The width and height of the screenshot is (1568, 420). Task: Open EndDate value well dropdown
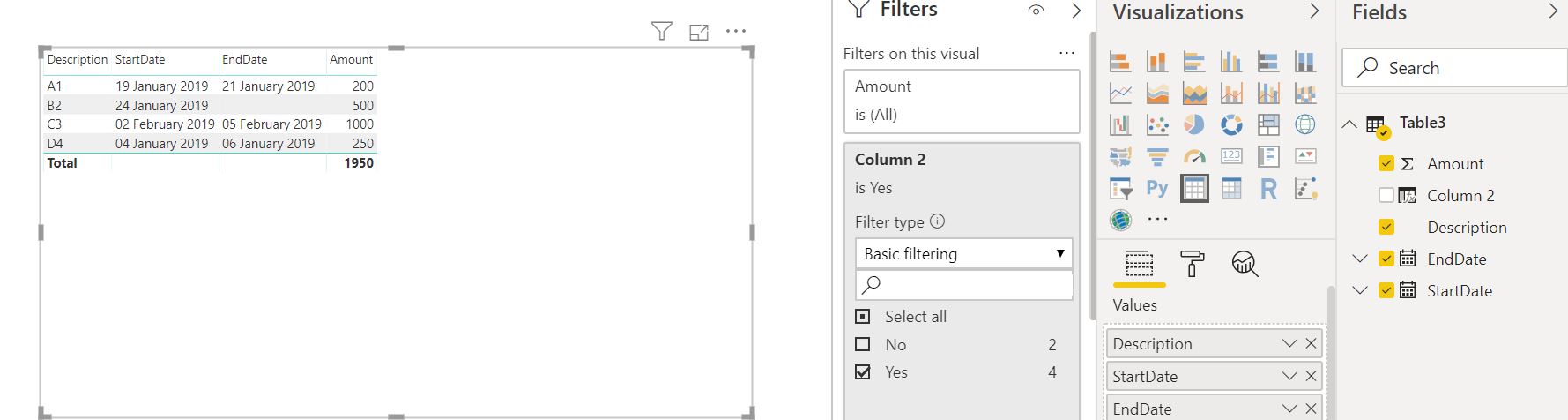(x=1289, y=409)
